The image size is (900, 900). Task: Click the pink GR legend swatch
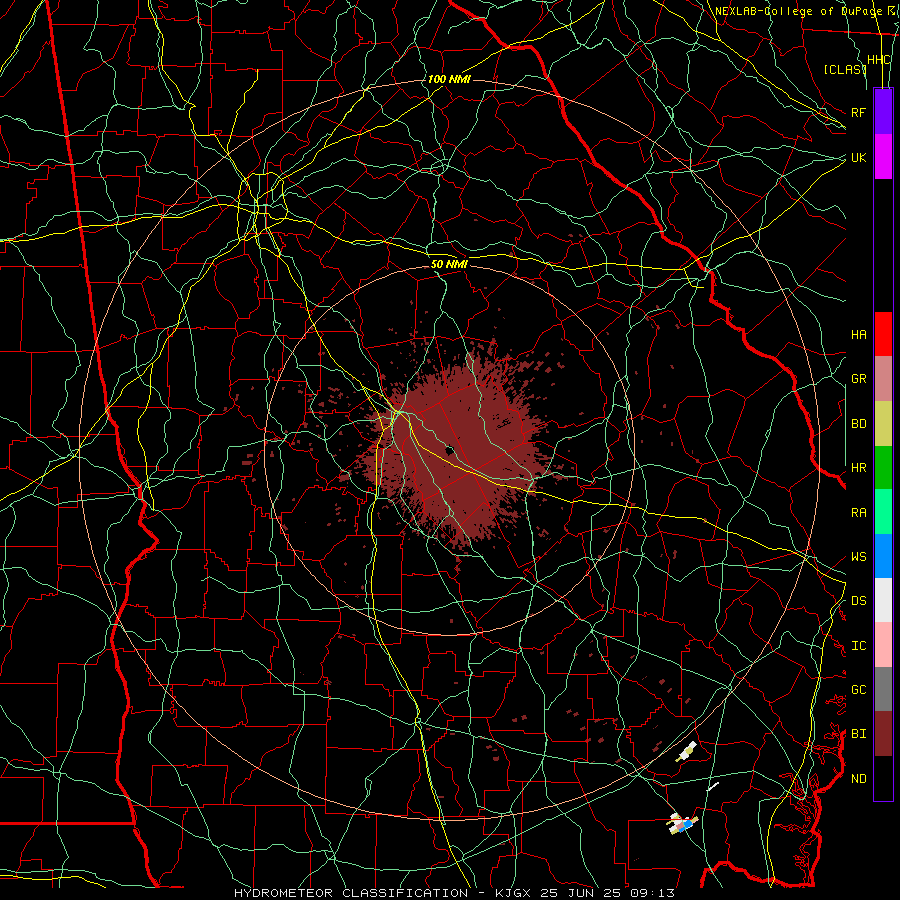tap(883, 379)
